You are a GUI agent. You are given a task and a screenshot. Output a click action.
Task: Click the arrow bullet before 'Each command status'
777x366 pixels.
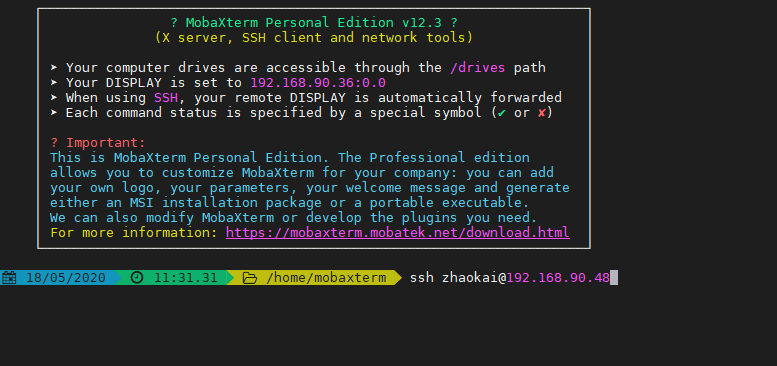coord(54,112)
